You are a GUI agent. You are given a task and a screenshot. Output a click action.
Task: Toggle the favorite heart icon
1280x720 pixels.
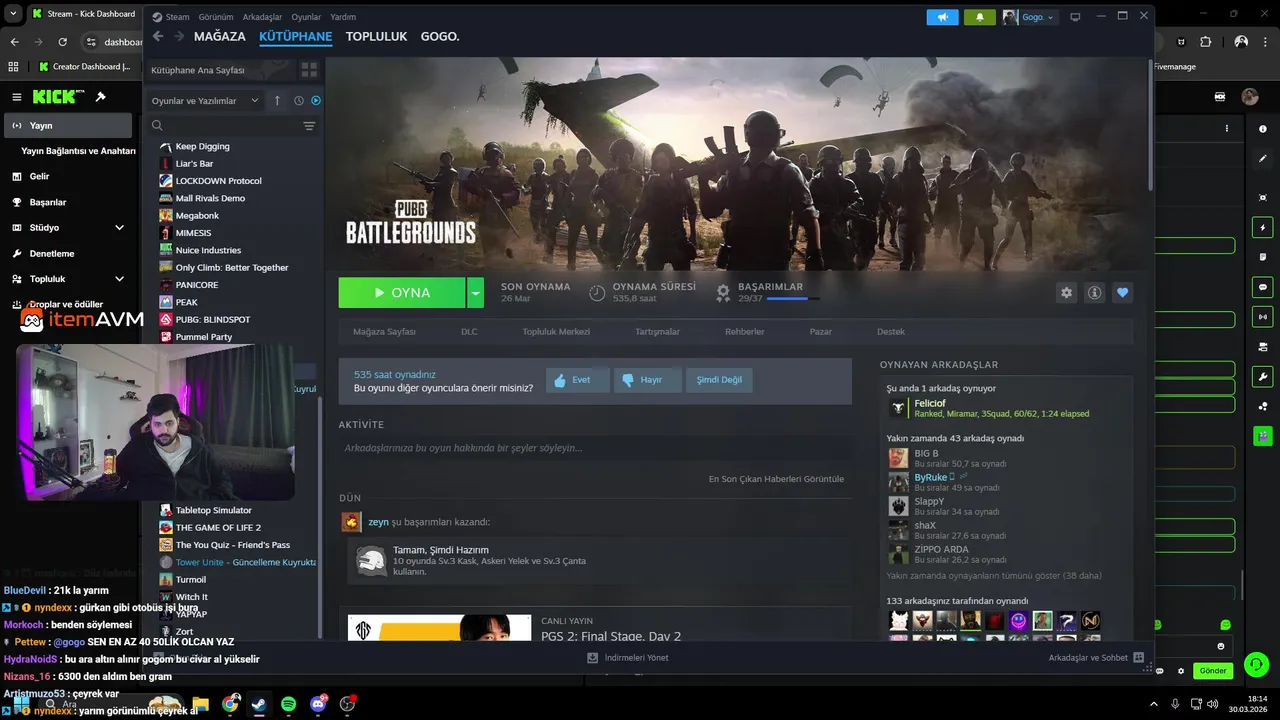click(1122, 293)
